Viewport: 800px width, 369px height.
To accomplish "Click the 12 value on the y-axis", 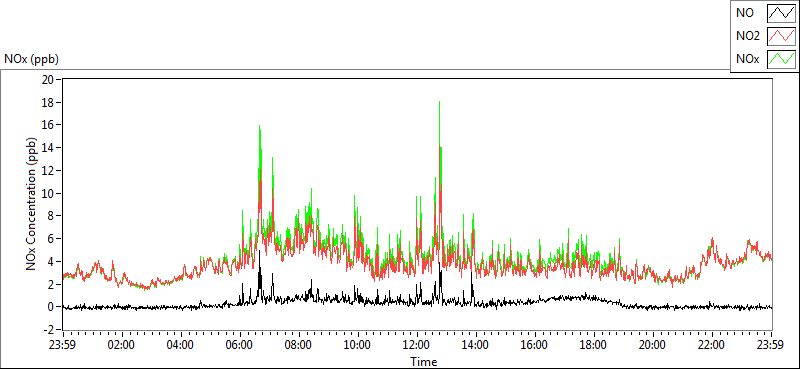I will point(48,170).
